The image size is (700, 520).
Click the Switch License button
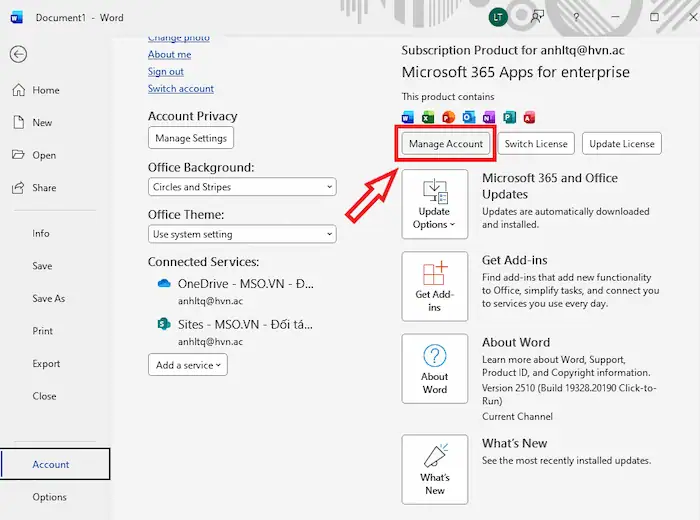pyautogui.click(x=535, y=144)
